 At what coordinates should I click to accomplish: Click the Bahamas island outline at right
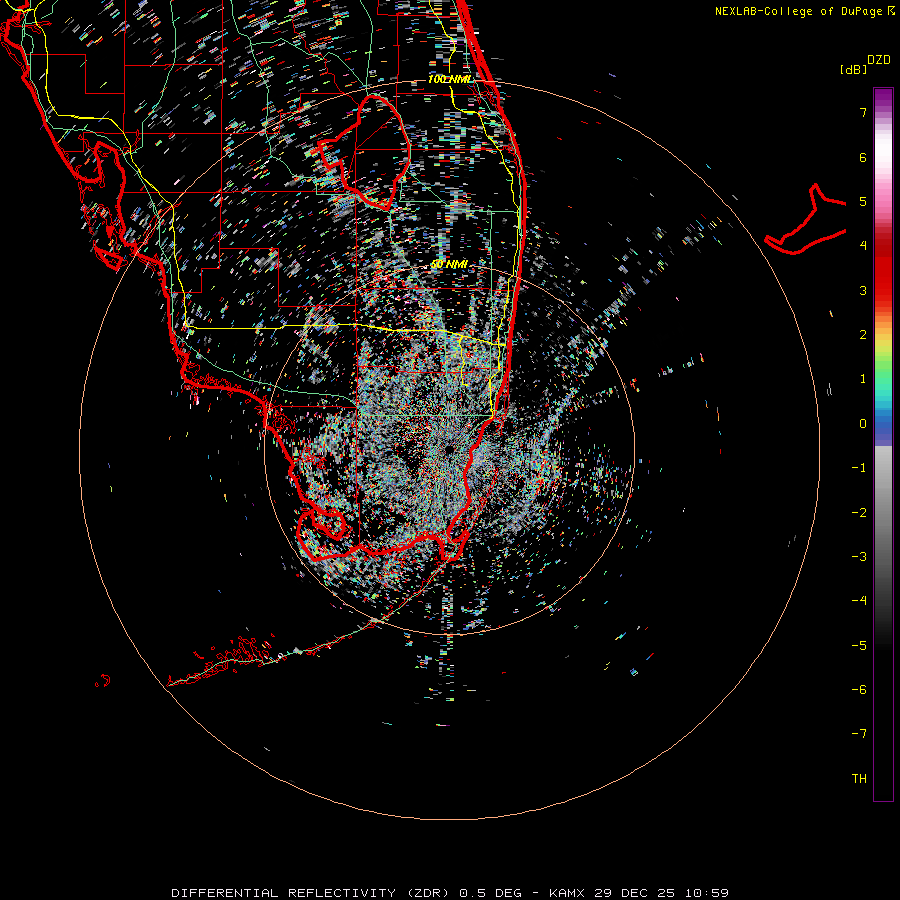805,219
